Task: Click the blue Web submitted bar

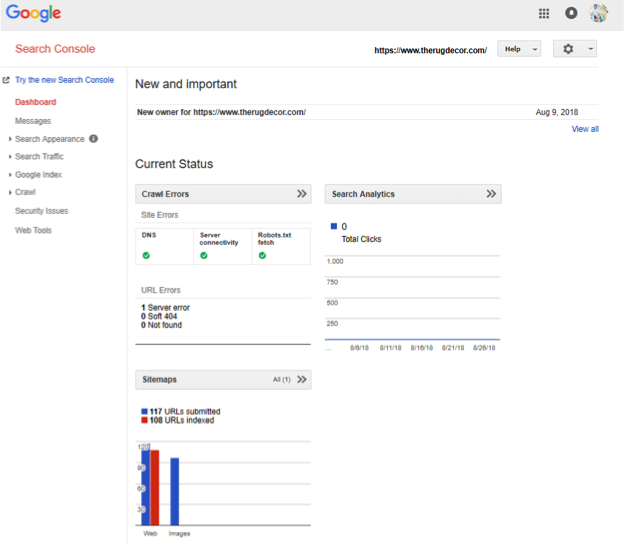Action: (146, 484)
